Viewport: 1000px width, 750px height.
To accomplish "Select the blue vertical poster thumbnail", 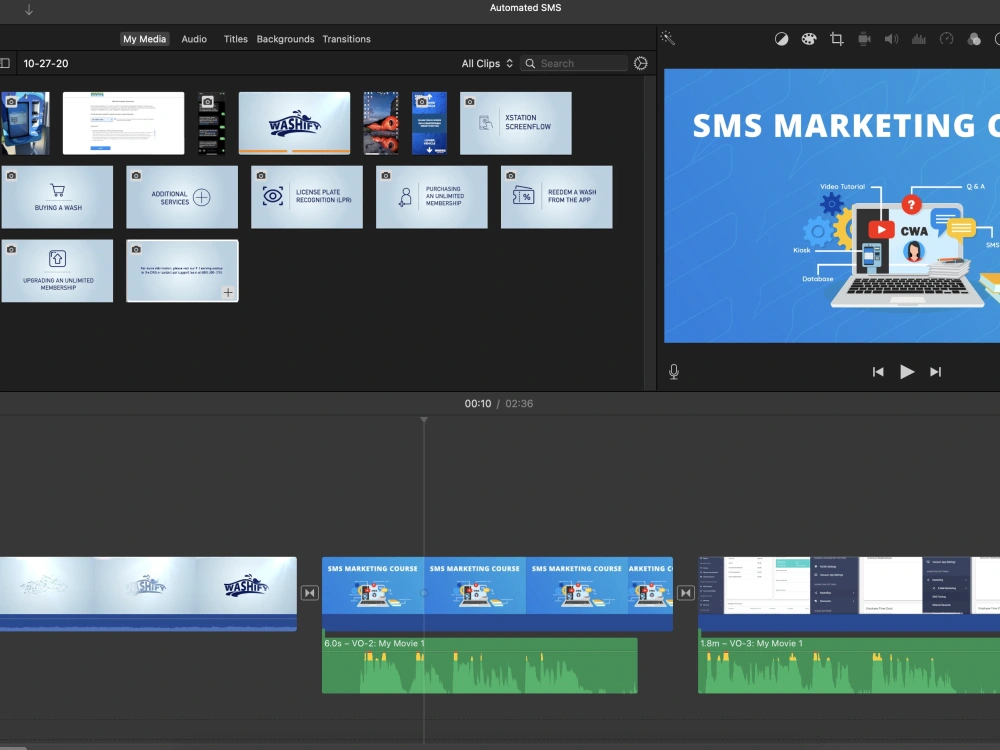I will pos(429,123).
